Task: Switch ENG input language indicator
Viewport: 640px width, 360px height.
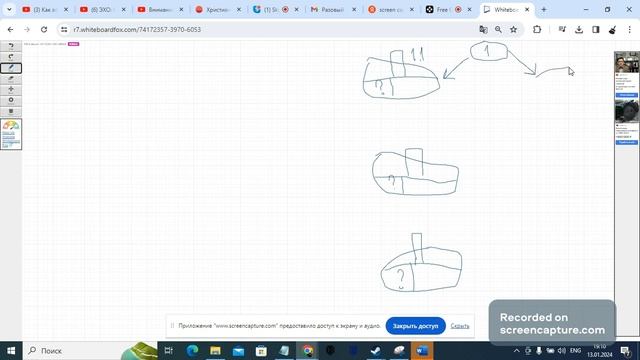Action: [x=576, y=351]
